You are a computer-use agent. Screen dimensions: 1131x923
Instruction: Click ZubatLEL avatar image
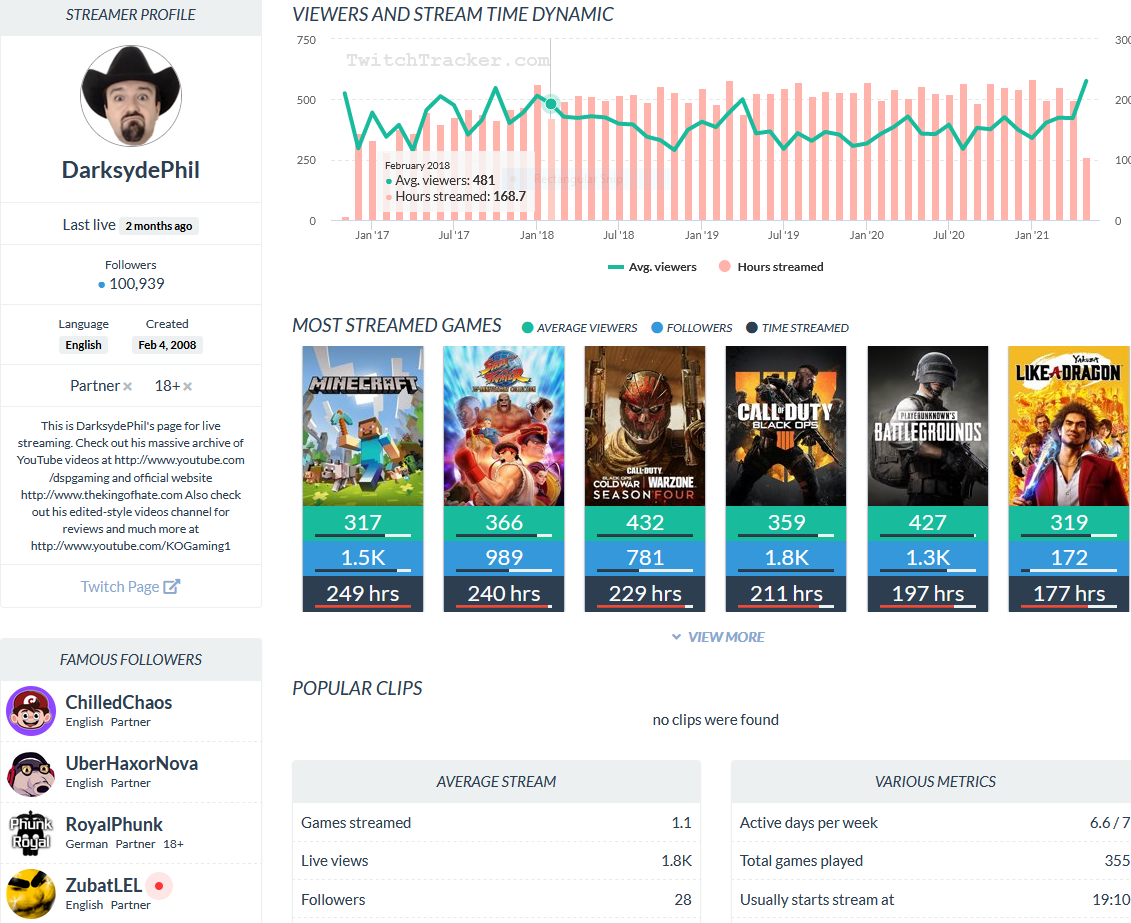(x=31, y=894)
